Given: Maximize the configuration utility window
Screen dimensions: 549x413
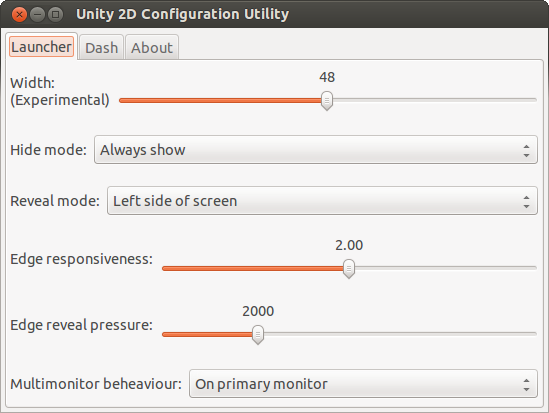Looking at the screenshot, I should click(55, 15).
